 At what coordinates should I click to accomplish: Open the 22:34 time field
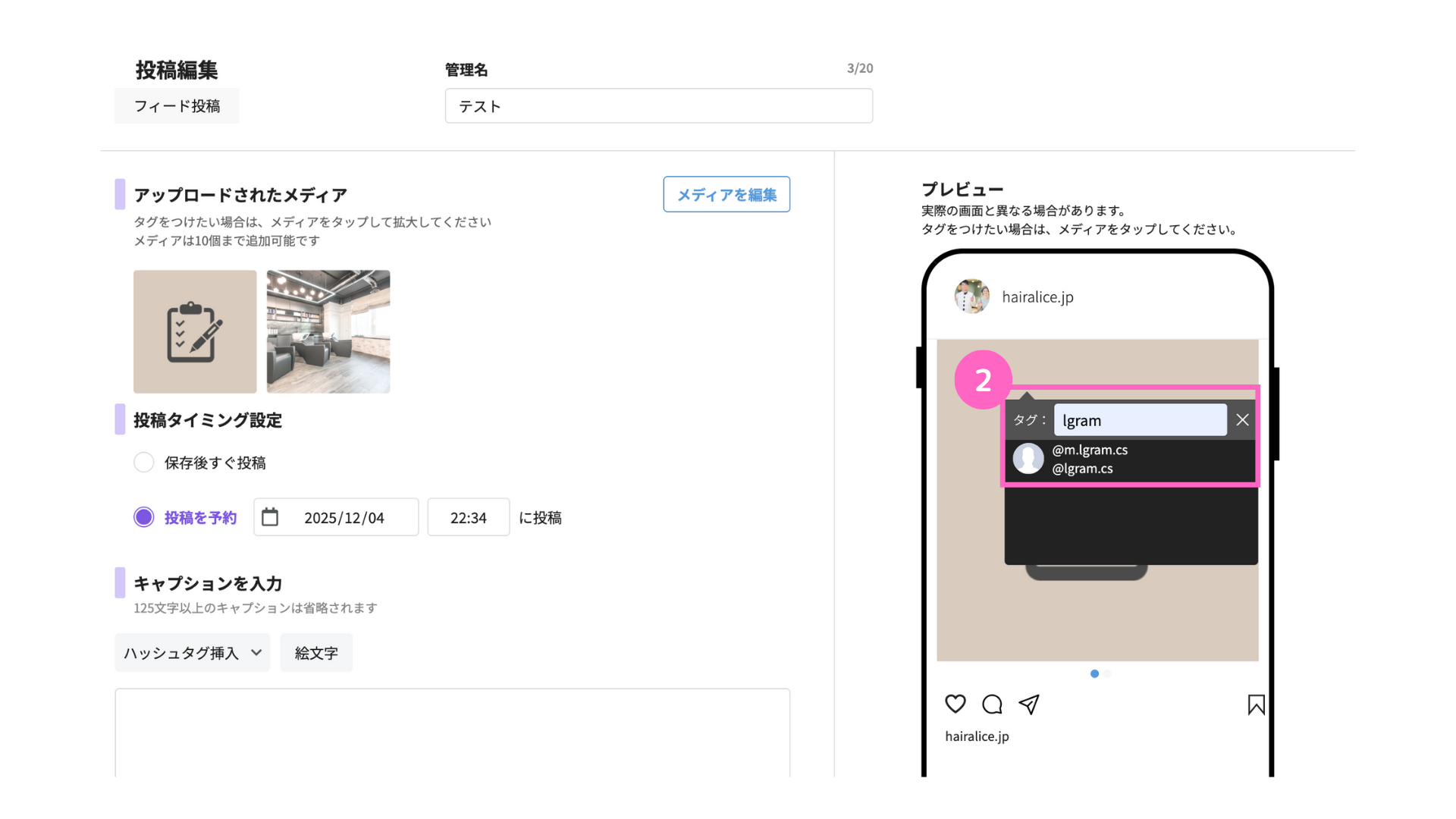click(x=469, y=517)
